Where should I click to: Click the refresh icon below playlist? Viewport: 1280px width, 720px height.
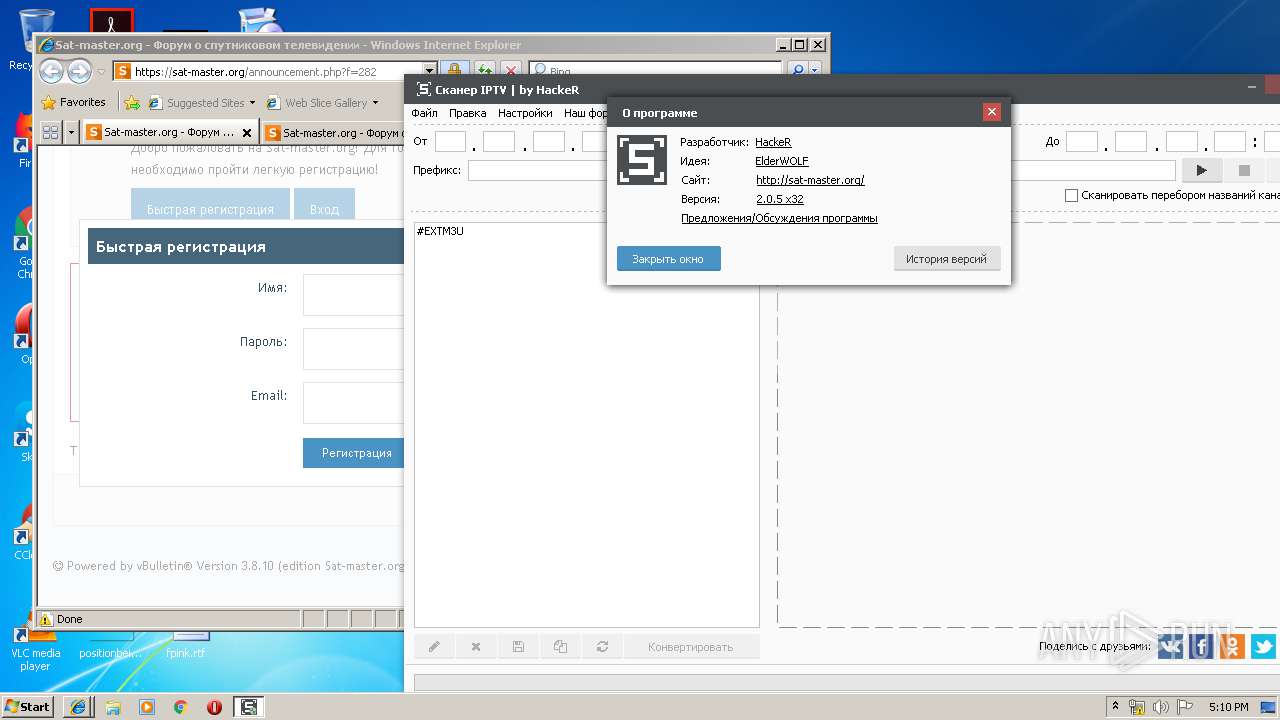point(602,647)
